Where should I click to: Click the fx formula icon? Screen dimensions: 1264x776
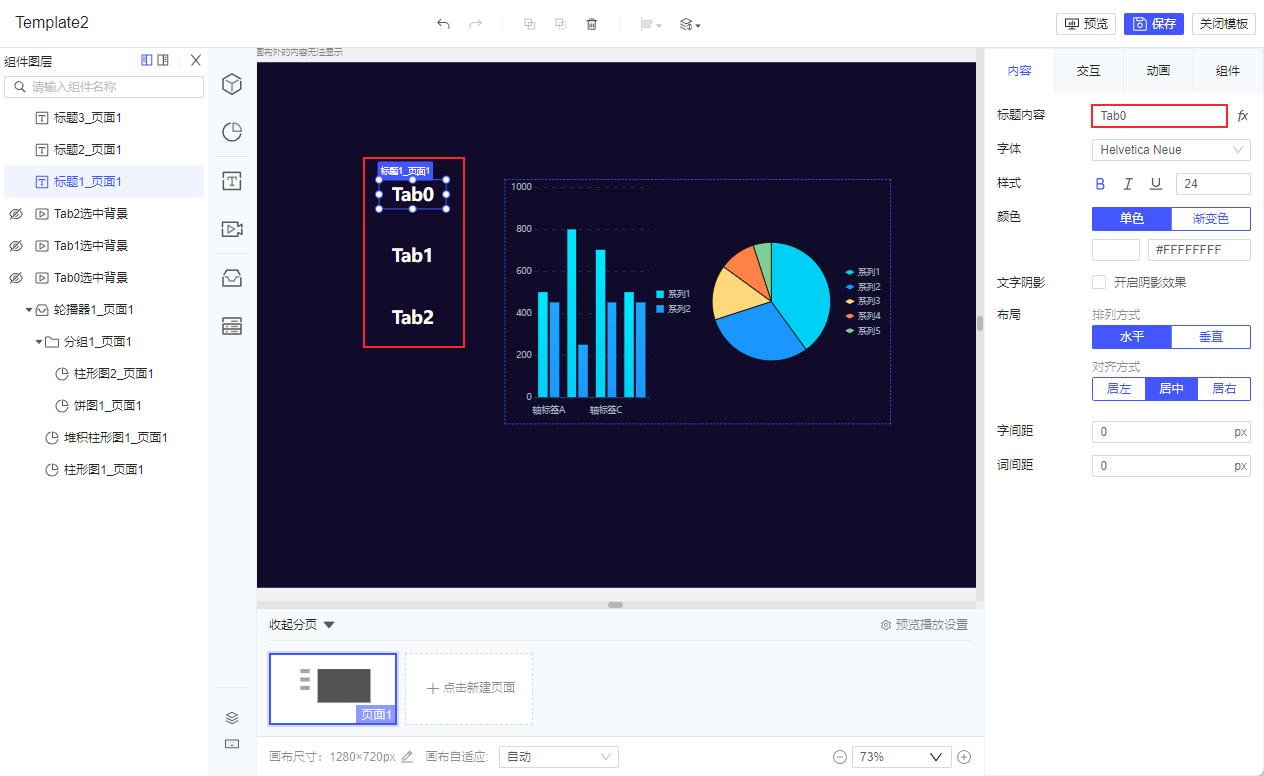pos(1243,116)
